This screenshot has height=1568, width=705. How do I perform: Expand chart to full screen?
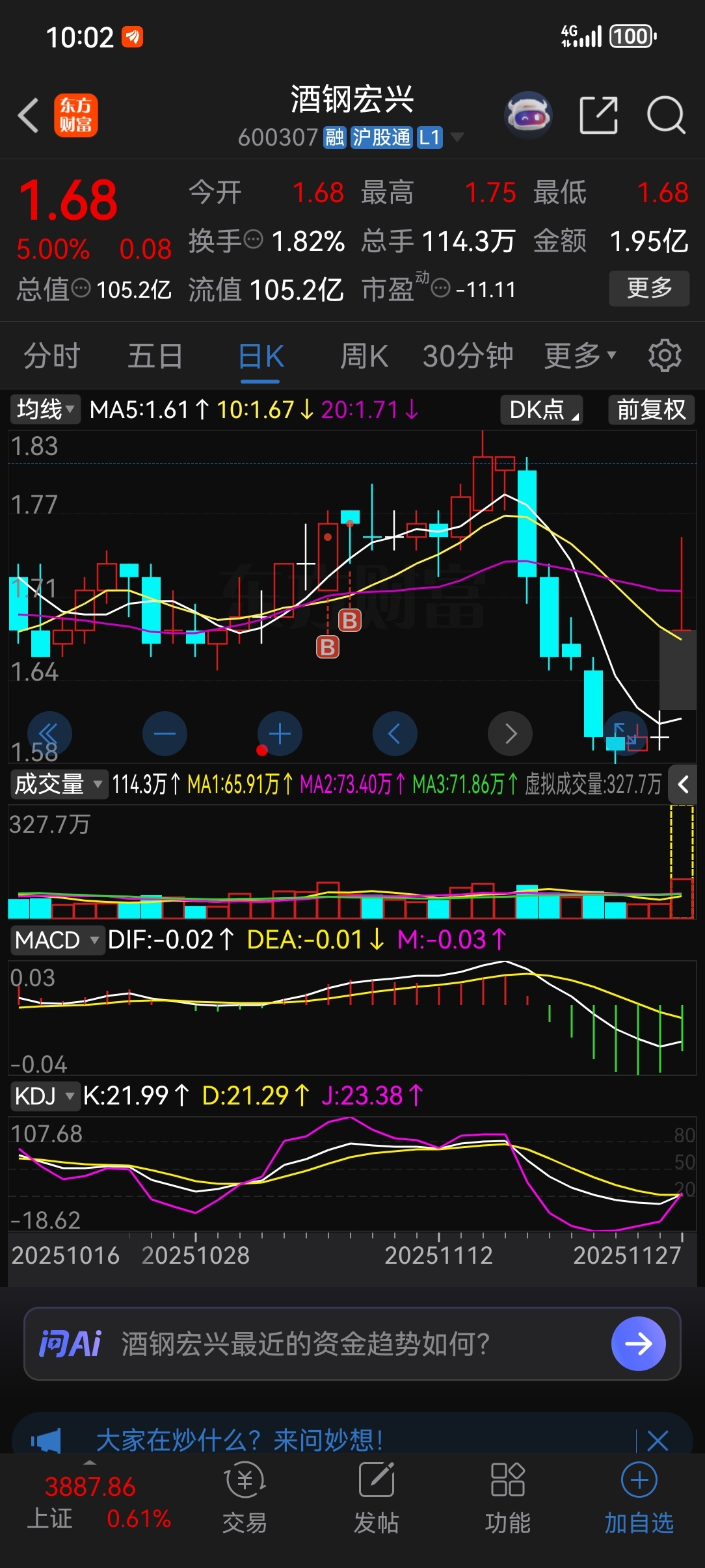tap(626, 734)
